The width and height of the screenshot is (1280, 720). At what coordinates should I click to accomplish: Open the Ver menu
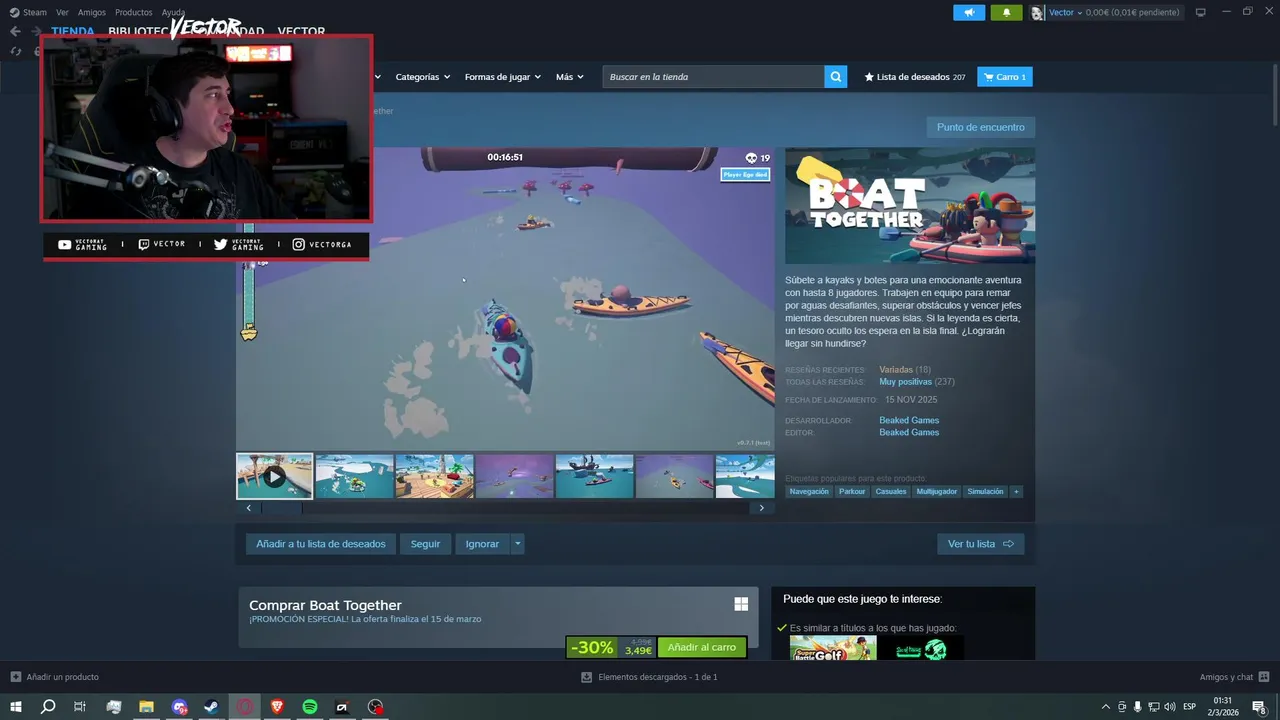tap(62, 12)
